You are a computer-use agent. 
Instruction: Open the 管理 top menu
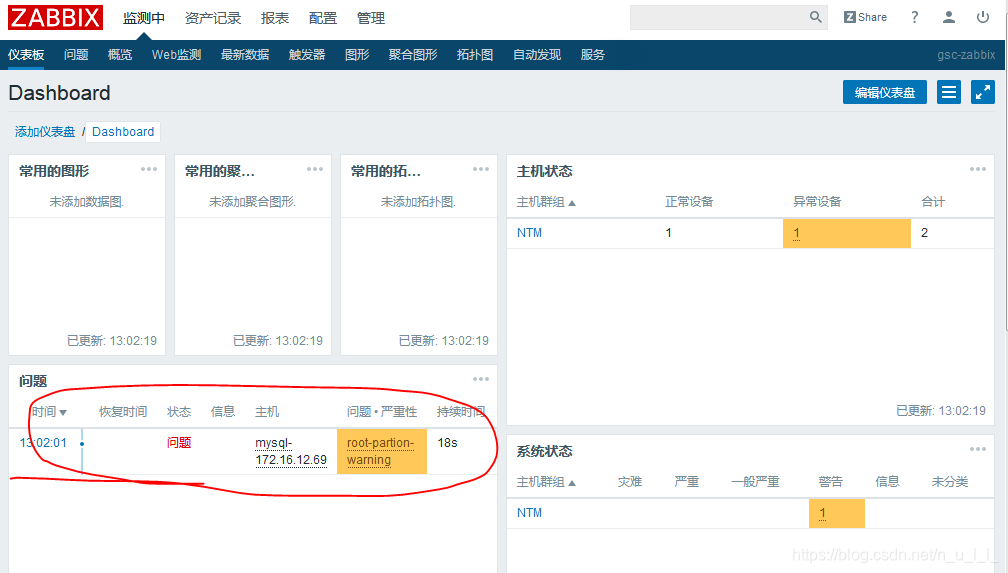371,19
